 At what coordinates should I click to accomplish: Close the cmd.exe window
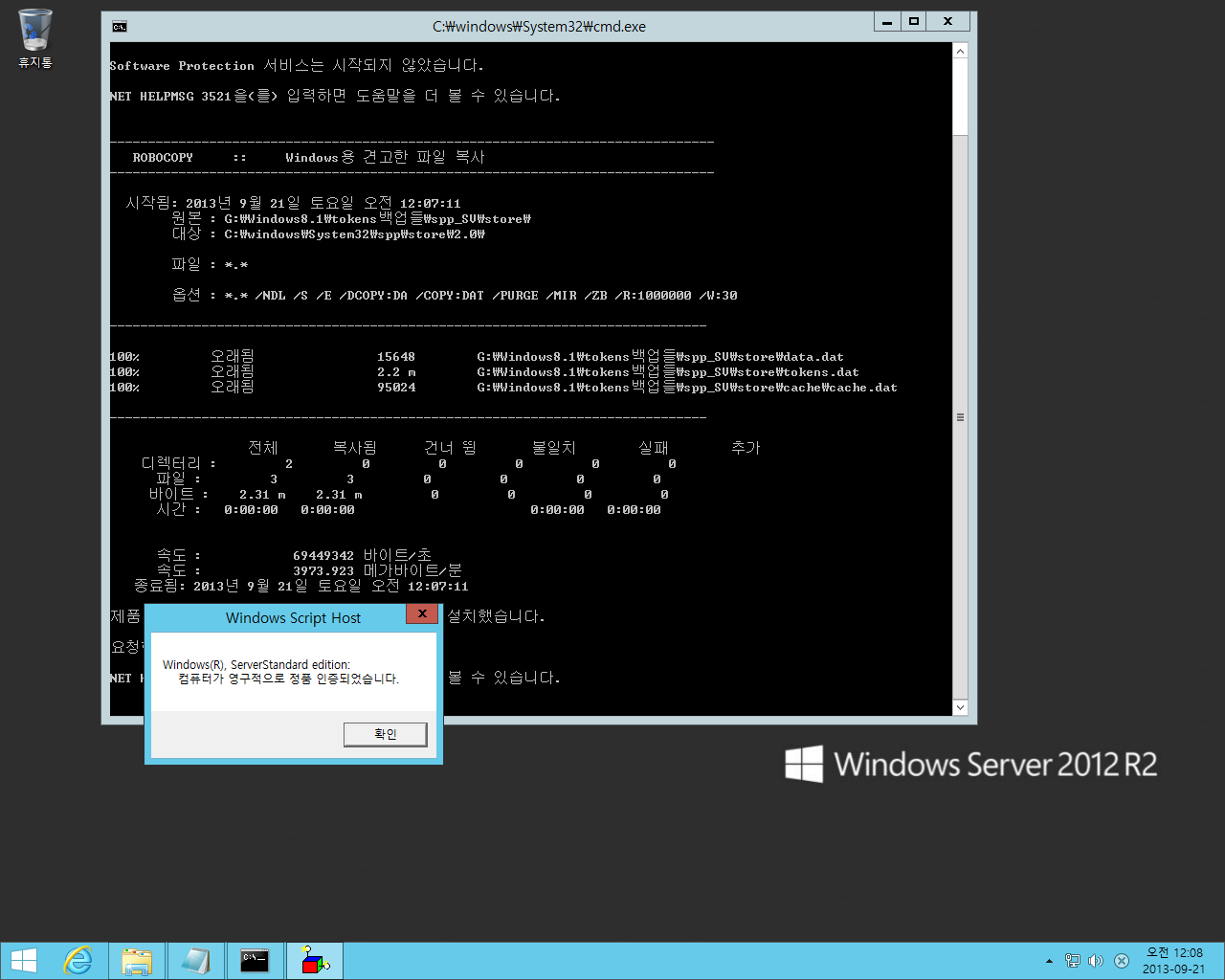[947, 21]
